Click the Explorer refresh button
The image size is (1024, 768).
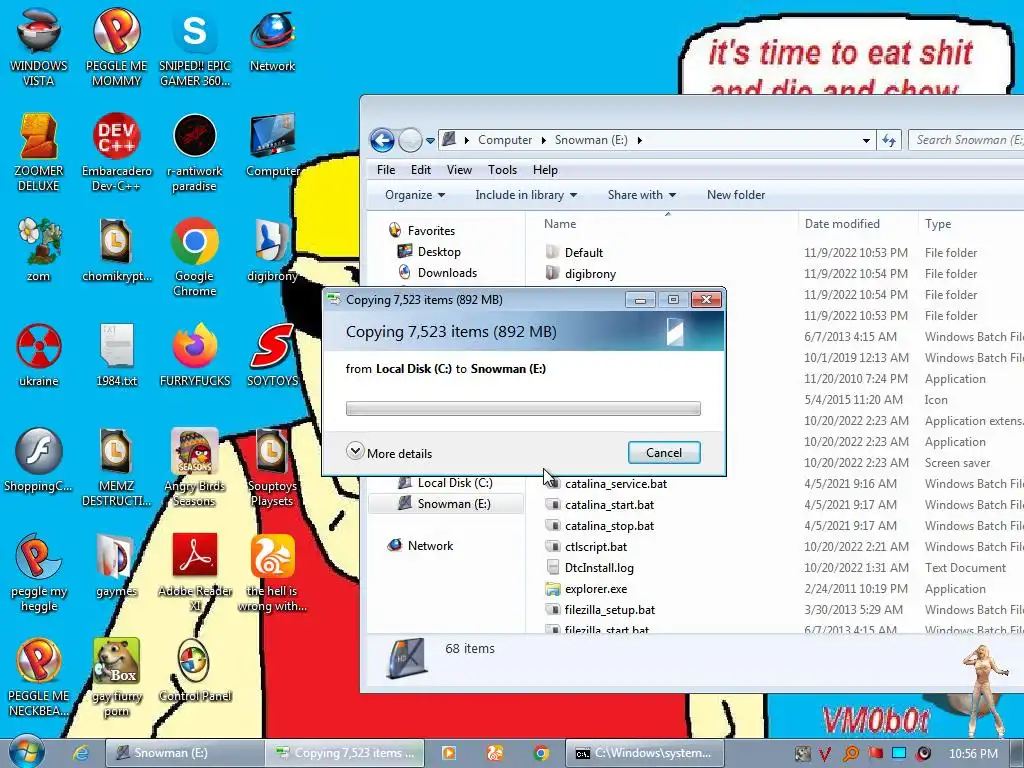coord(889,140)
